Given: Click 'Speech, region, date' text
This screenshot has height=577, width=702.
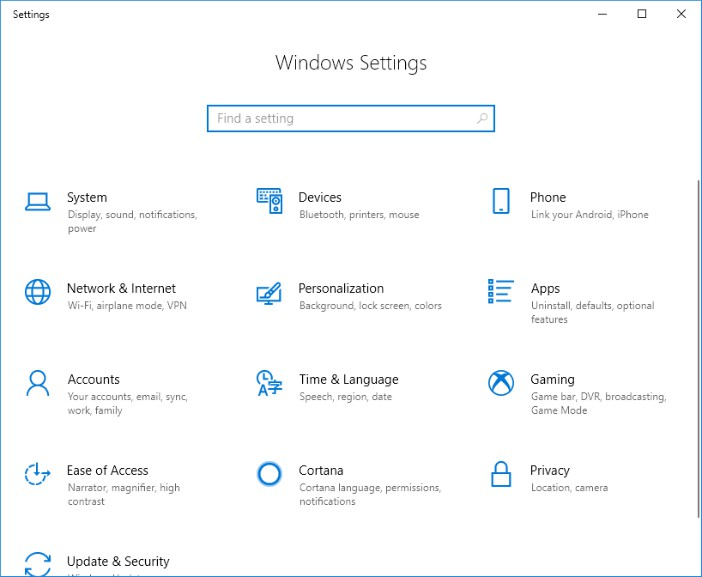Looking at the screenshot, I should (346, 397).
